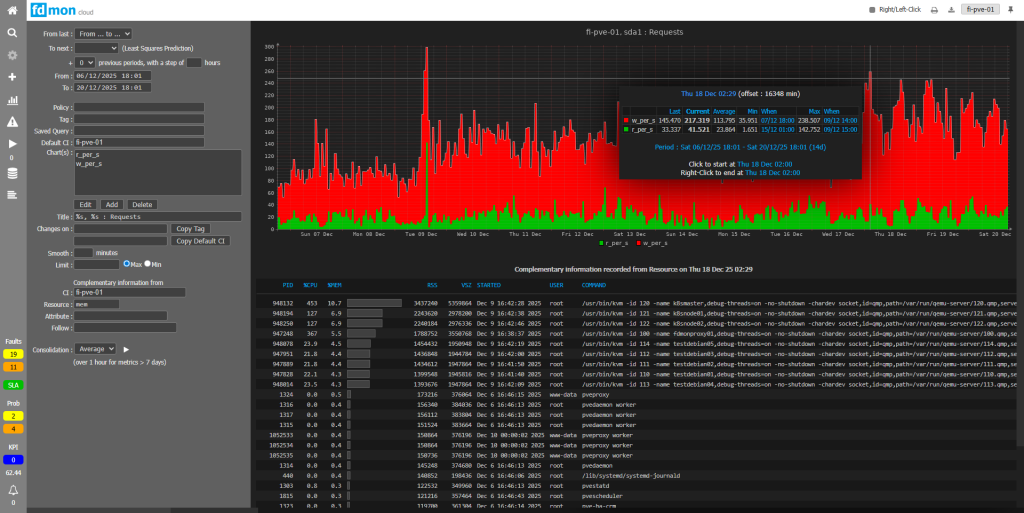The width and height of the screenshot is (1024, 513).
Task: Open search from the magnifier sidebar icon
Action: pyautogui.click(x=12, y=32)
